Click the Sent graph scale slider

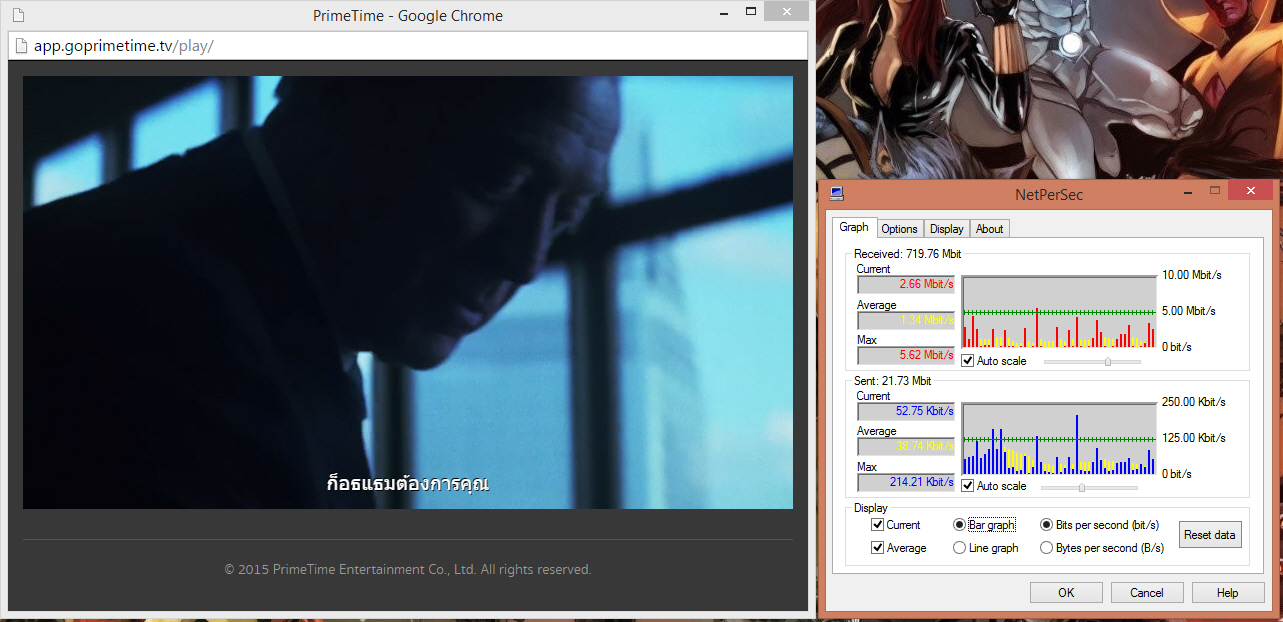pos(1089,487)
